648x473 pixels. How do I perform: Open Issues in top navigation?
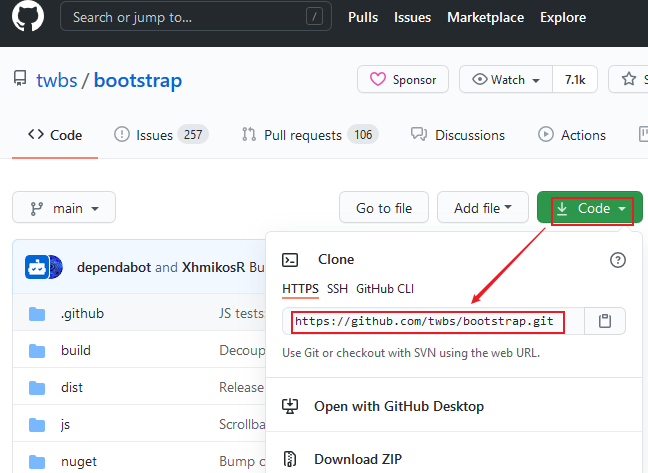pos(412,17)
